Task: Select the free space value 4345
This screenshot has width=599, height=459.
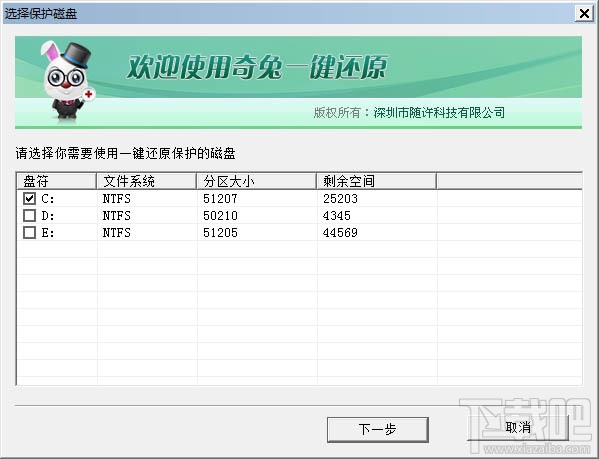Action: 336,216
